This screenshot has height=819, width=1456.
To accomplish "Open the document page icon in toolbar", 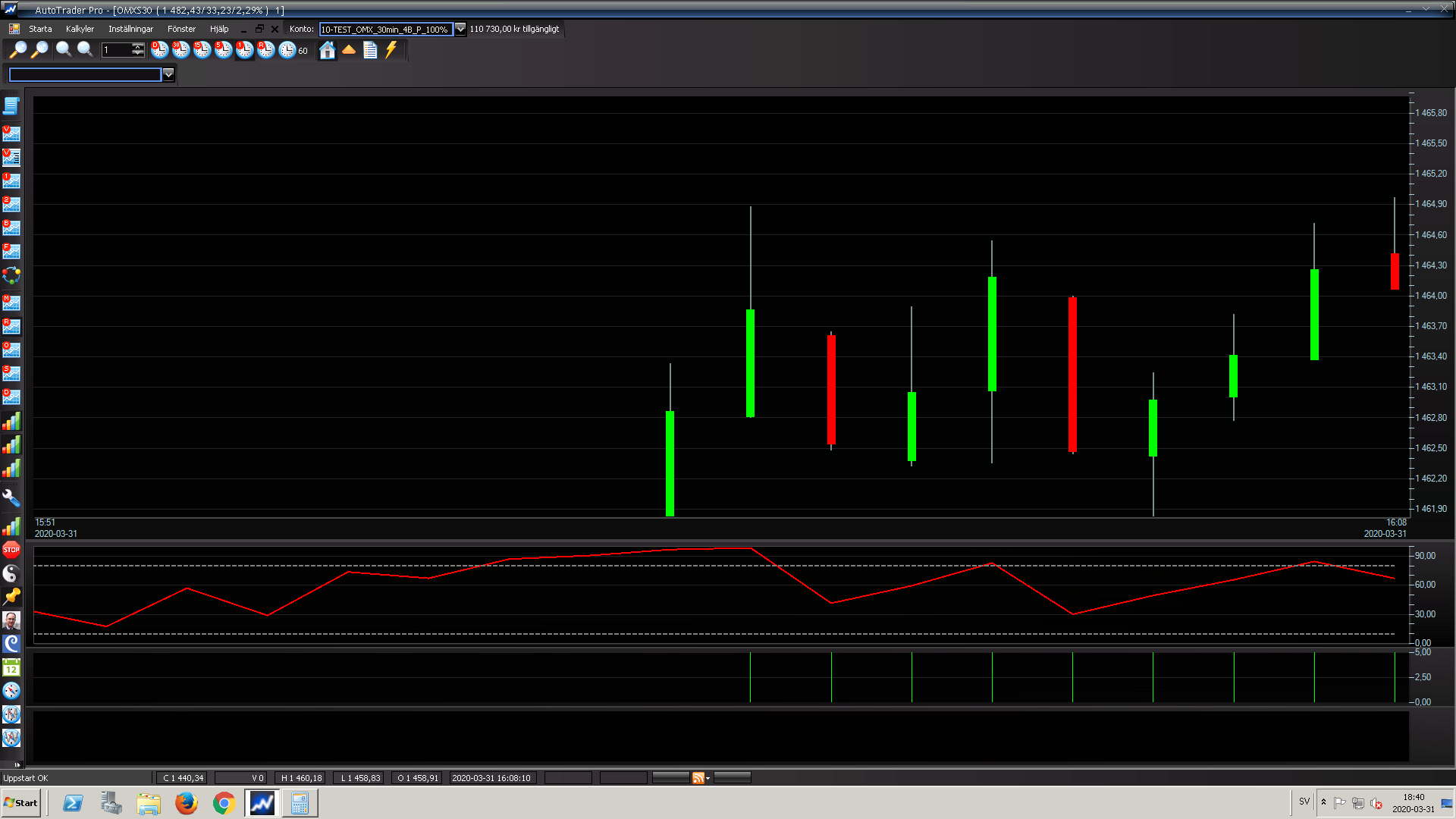I will tap(370, 50).
